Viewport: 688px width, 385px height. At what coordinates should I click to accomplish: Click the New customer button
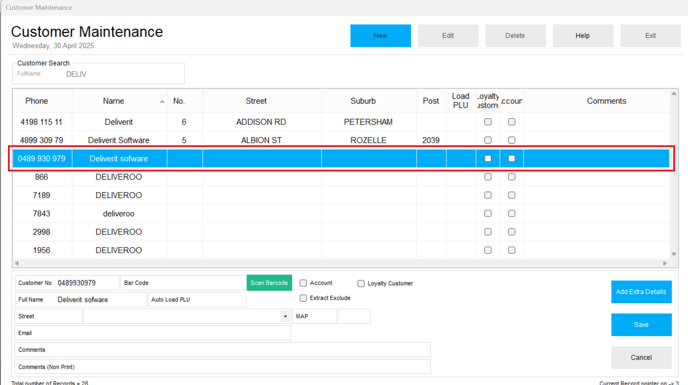tap(380, 36)
